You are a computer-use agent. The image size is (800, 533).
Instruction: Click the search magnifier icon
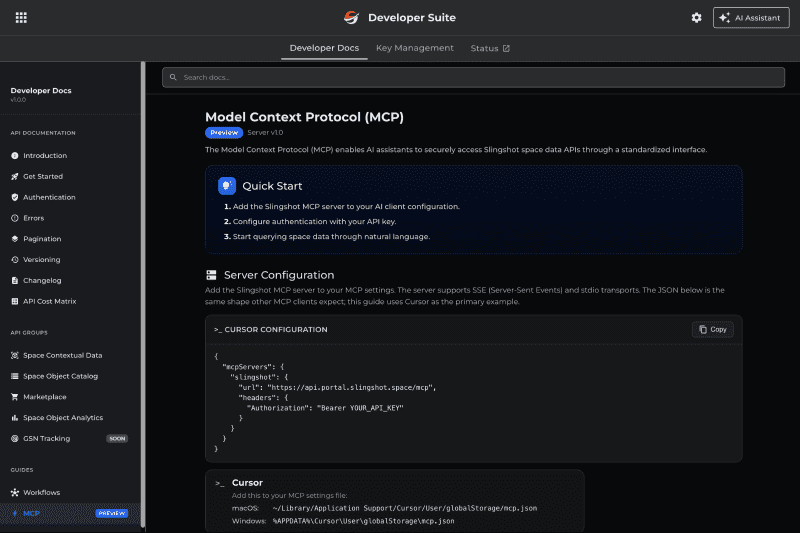pos(173,78)
